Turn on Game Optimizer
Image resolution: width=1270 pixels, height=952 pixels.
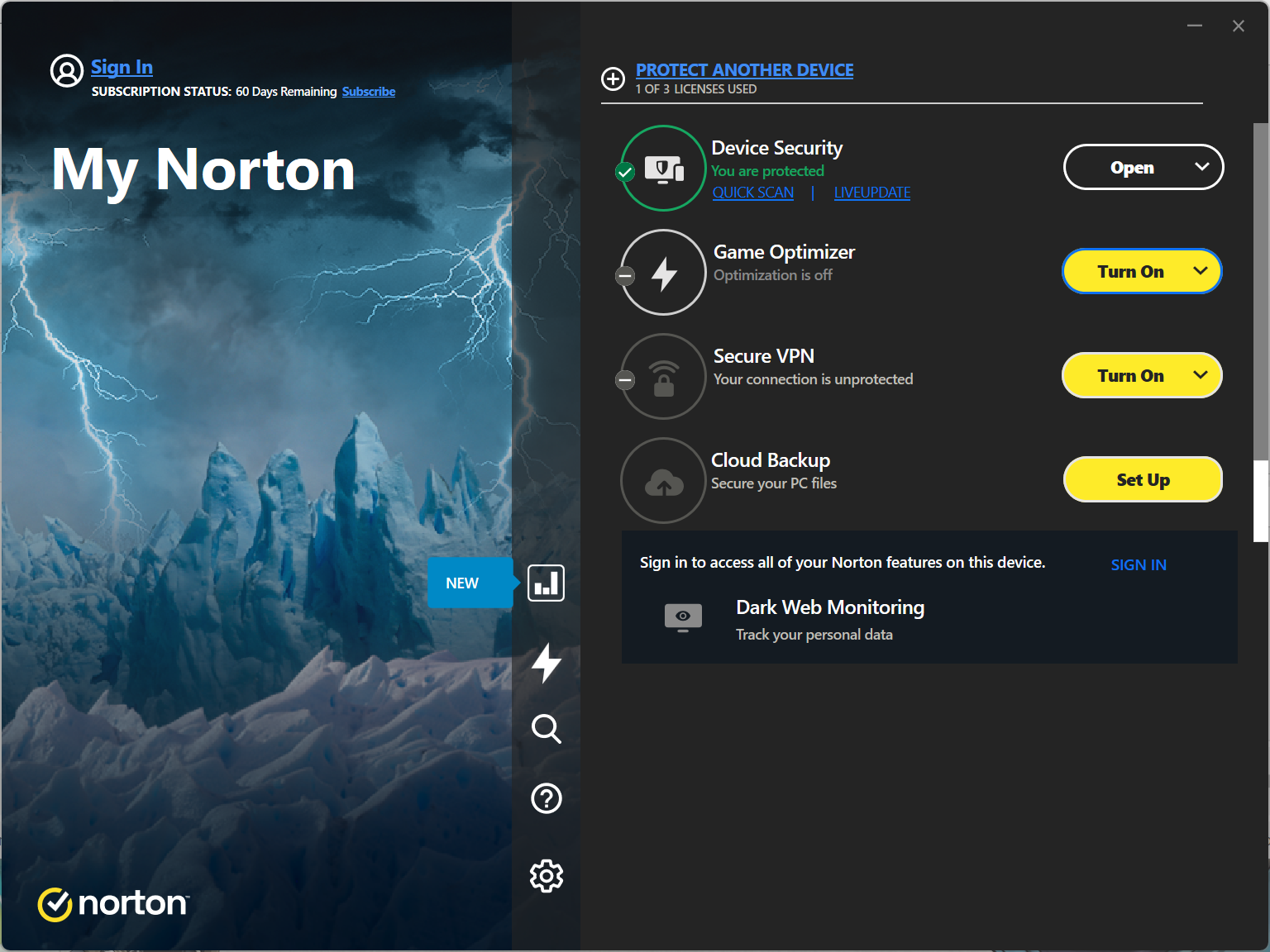pos(1129,272)
